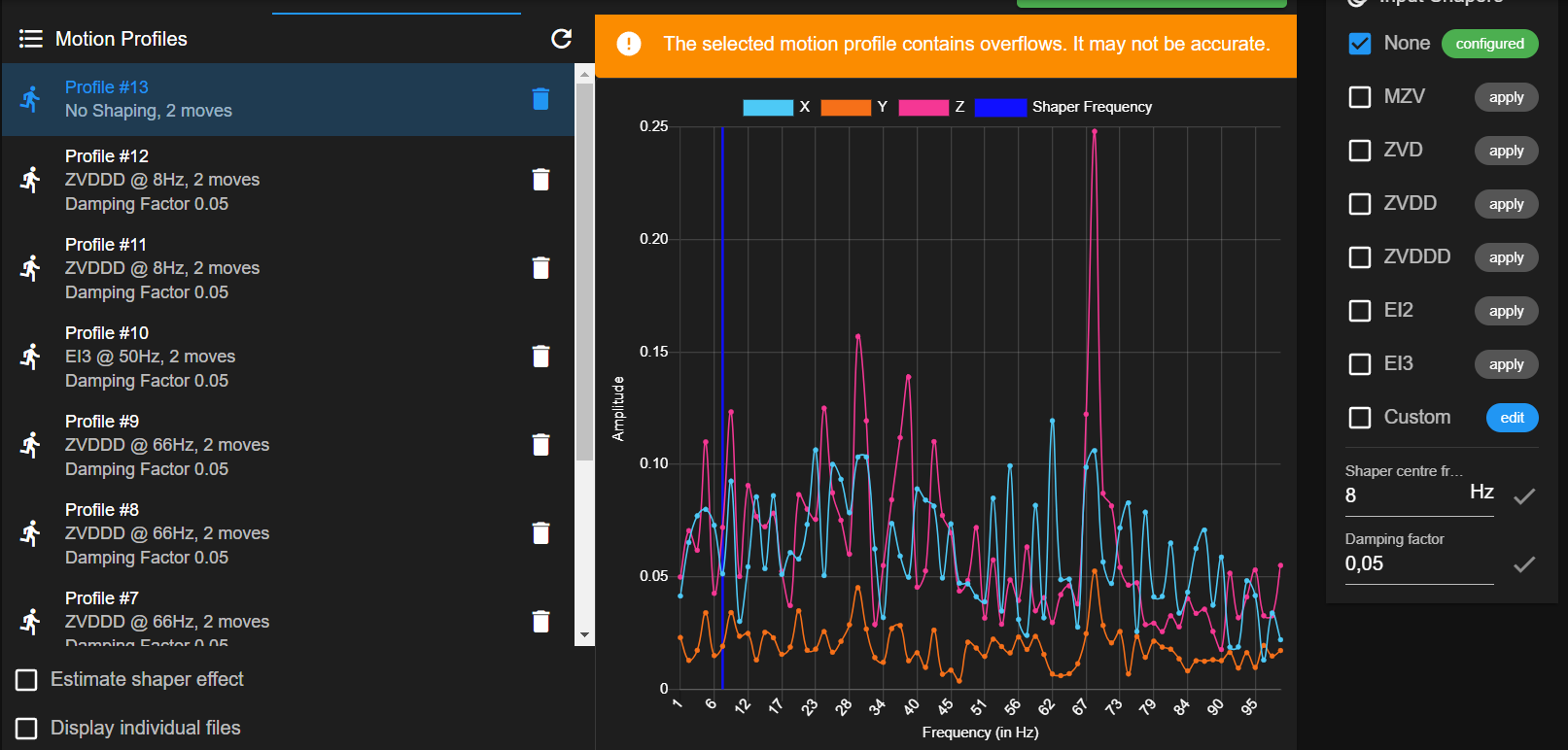The image size is (1568, 750).
Task: Check the EI2 shaper checkbox
Action: (1360, 311)
